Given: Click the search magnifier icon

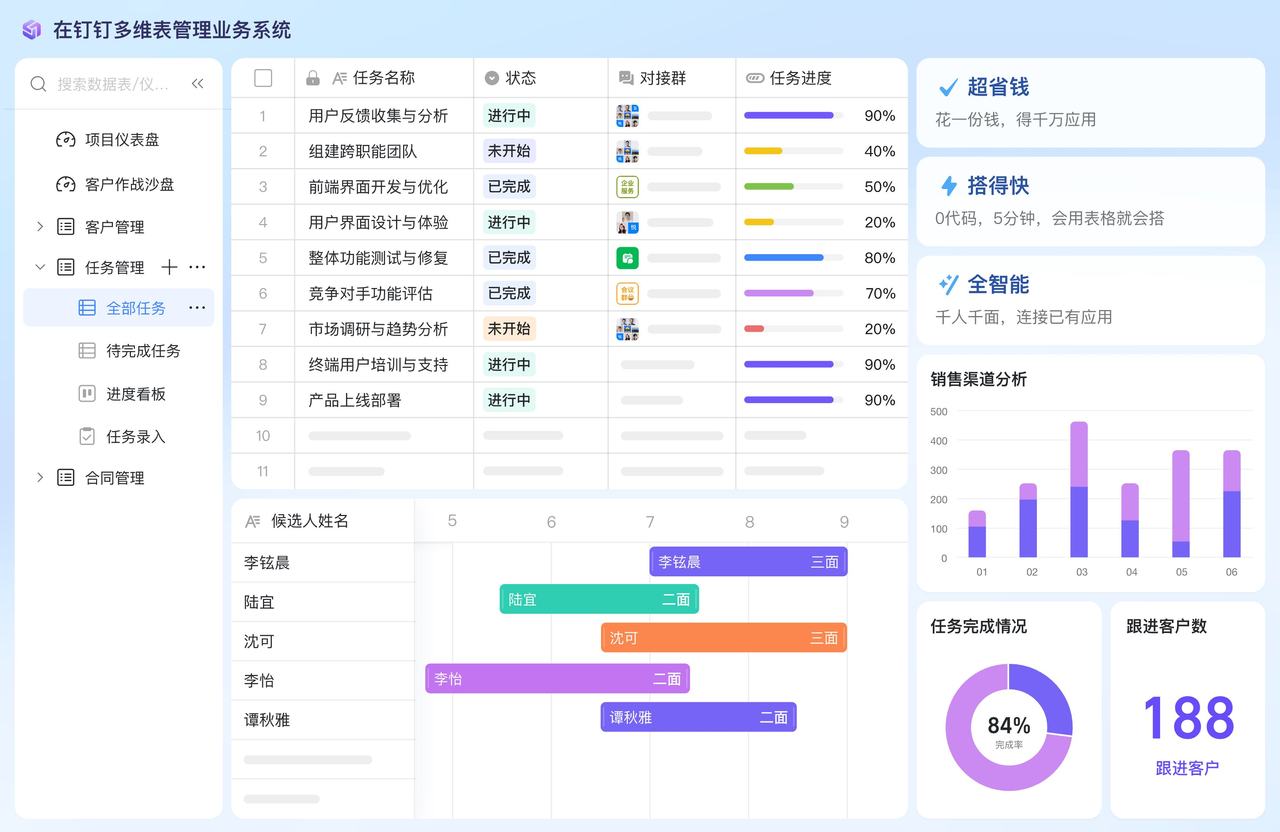Looking at the screenshot, I should 38,84.
